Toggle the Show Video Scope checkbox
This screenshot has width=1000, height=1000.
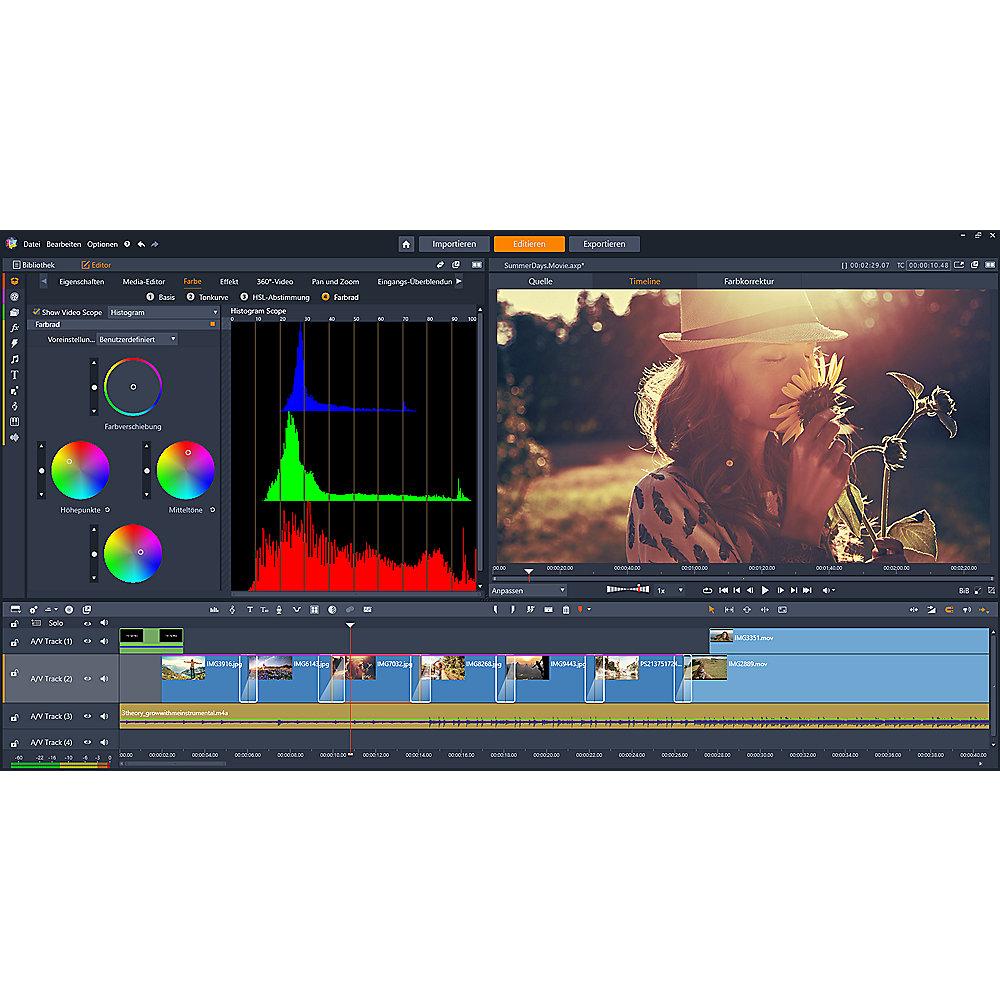pos(36,312)
